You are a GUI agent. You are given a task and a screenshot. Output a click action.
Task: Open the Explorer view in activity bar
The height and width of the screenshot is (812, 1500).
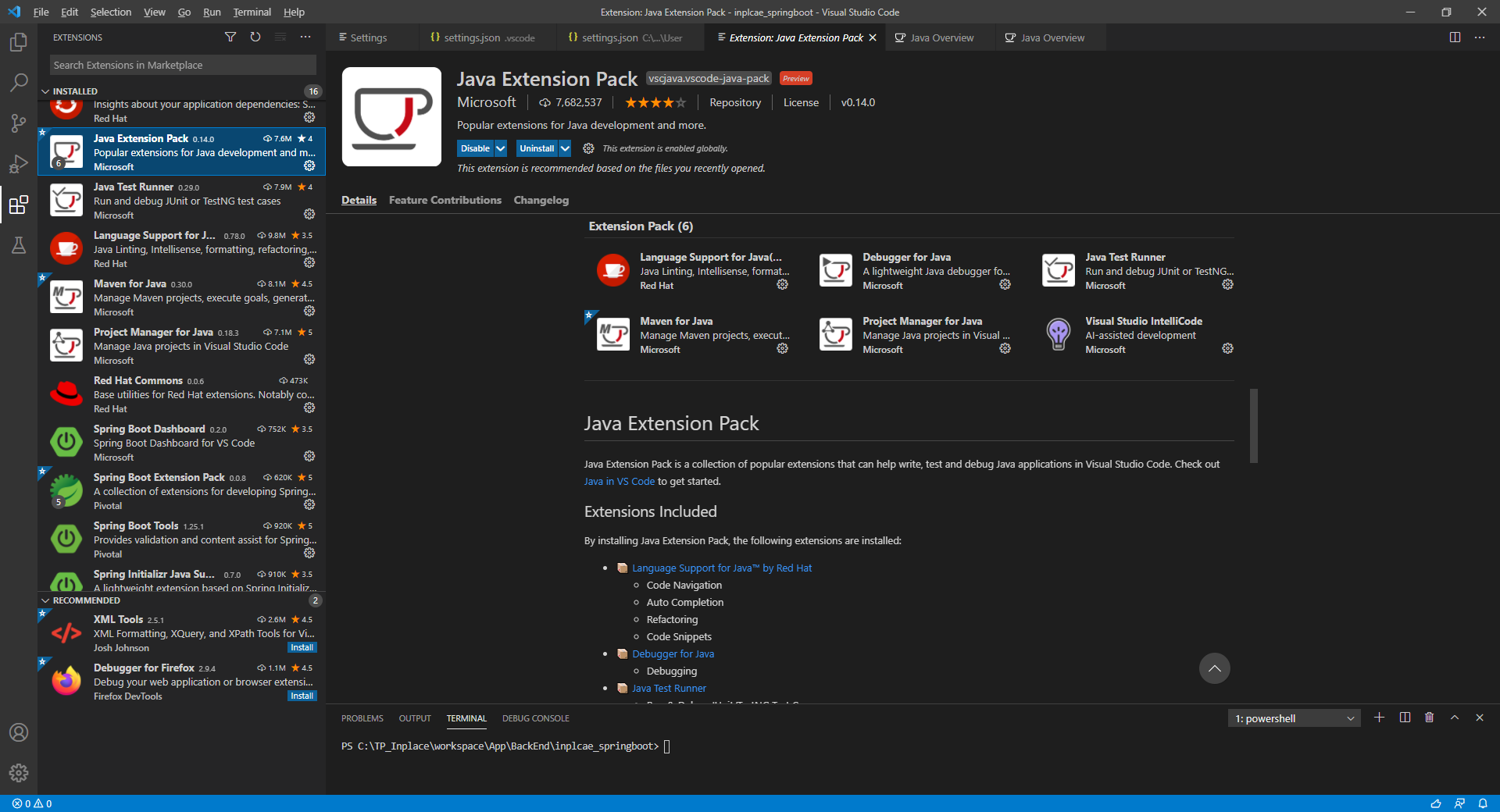(19, 41)
